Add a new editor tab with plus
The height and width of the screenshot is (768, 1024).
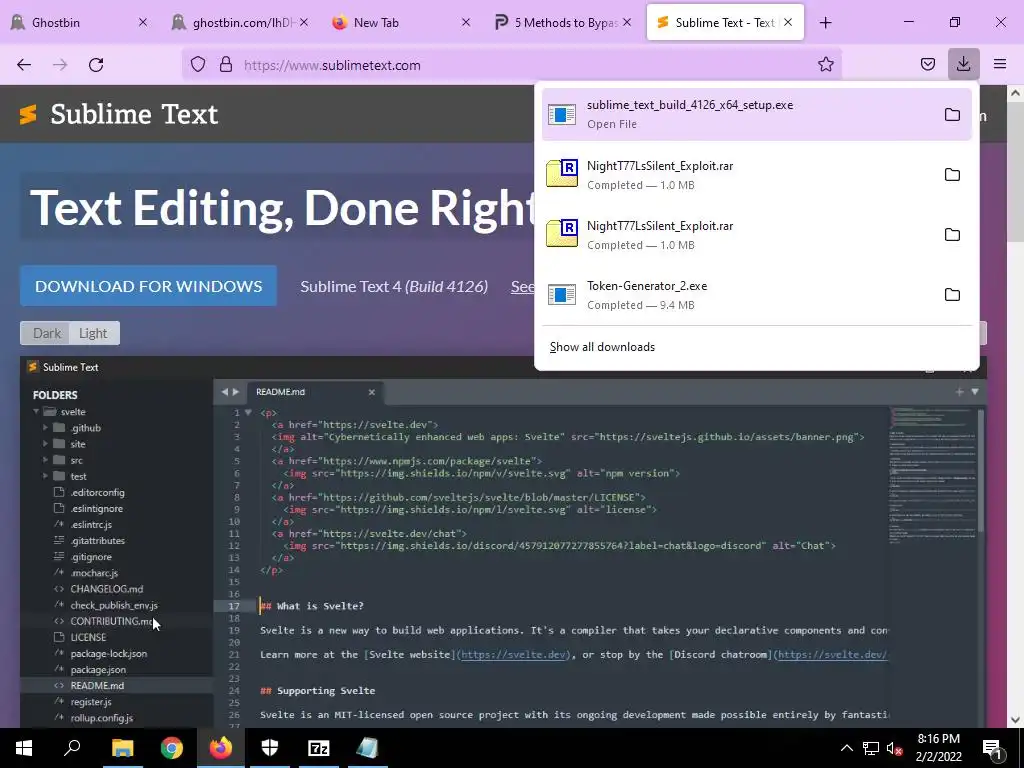click(x=959, y=392)
